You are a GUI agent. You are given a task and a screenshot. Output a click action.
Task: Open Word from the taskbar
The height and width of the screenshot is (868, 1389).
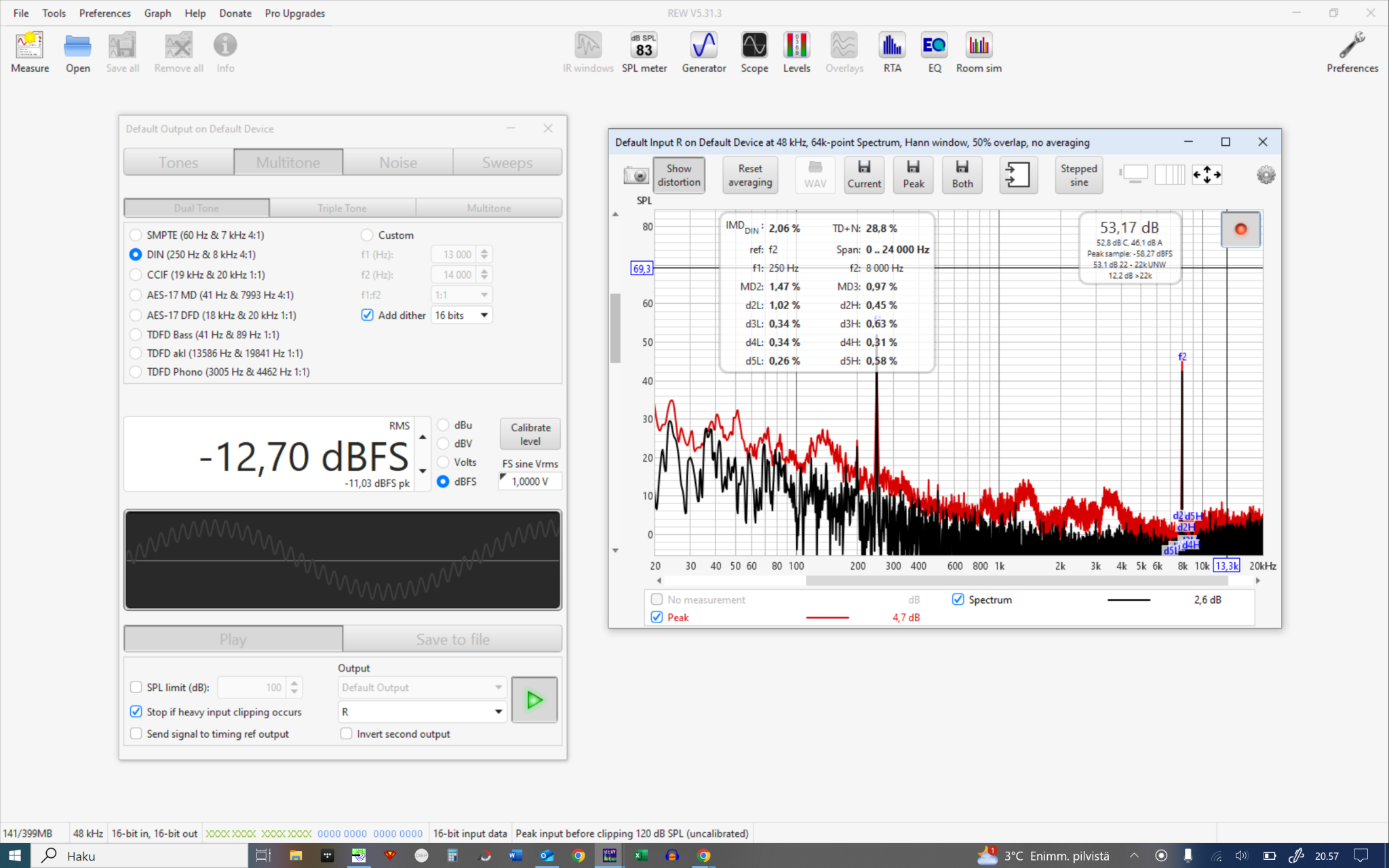click(x=515, y=856)
